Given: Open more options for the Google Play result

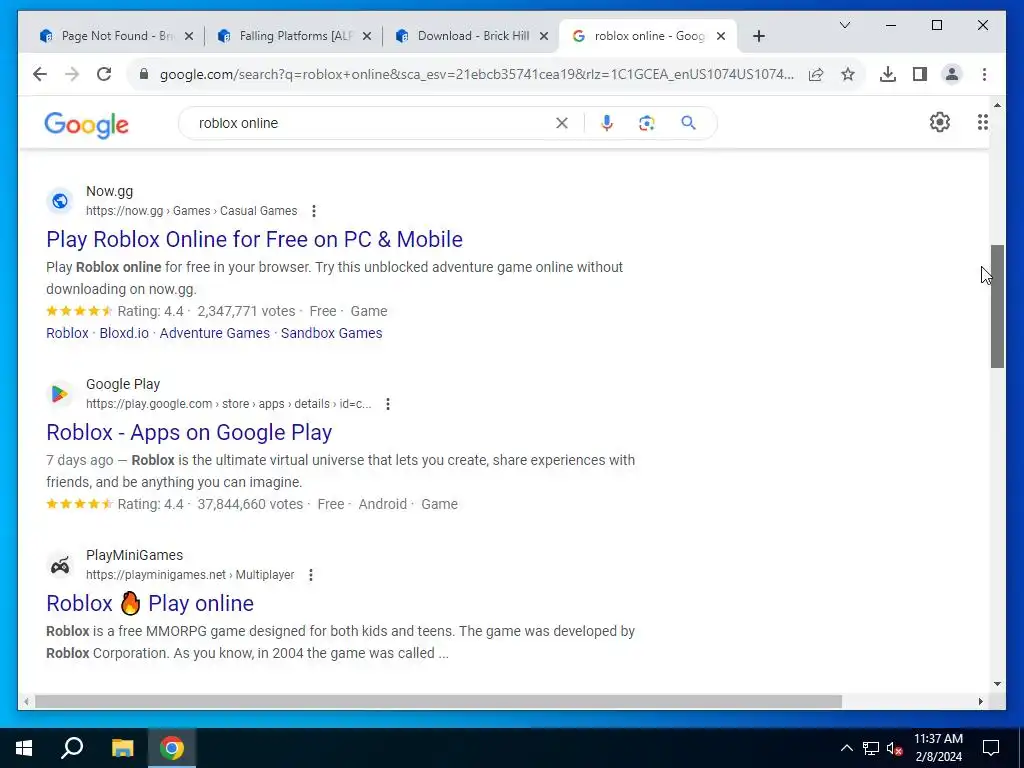Looking at the screenshot, I should 388,404.
